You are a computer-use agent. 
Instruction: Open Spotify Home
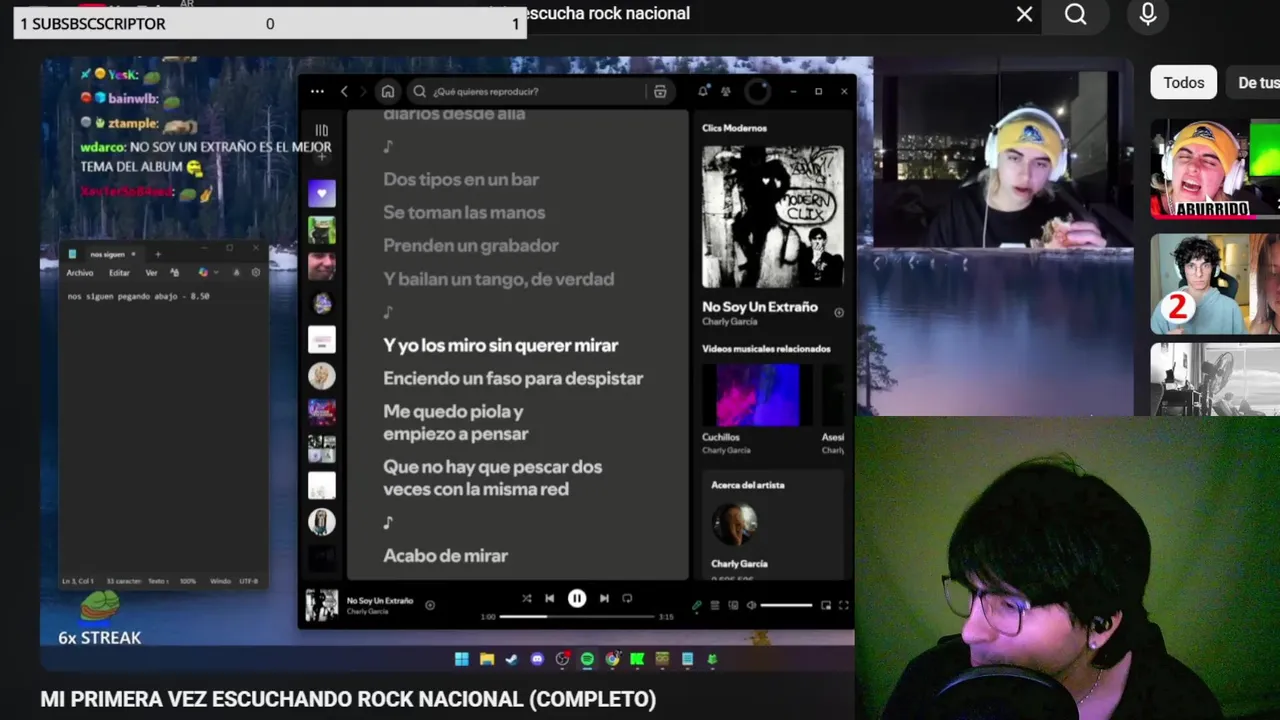[388, 91]
